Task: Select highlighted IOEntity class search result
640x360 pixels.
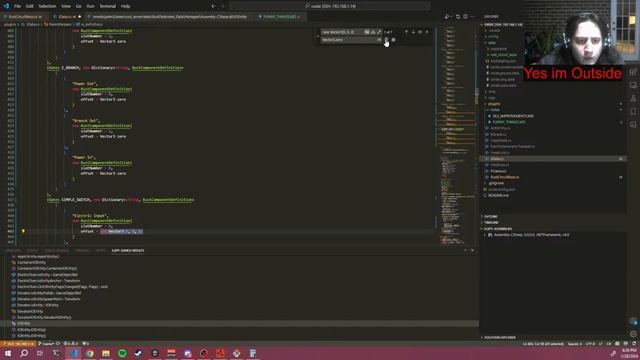Action: click(x=23, y=323)
